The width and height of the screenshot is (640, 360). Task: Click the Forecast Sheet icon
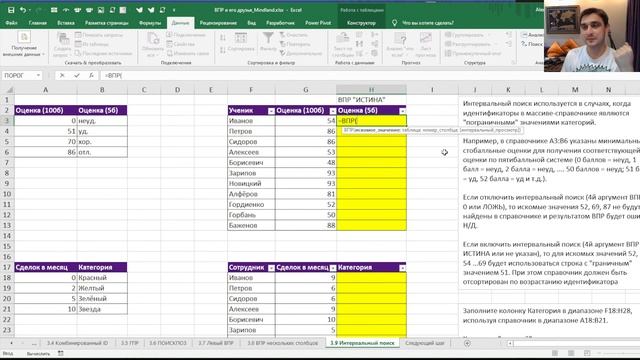click(x=425, y=39)
